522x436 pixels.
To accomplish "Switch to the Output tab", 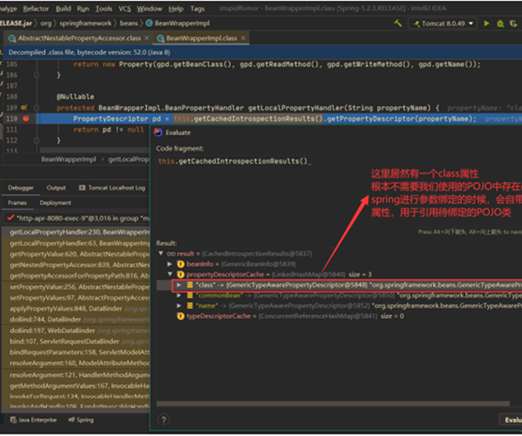I will (x=56, y=188).
